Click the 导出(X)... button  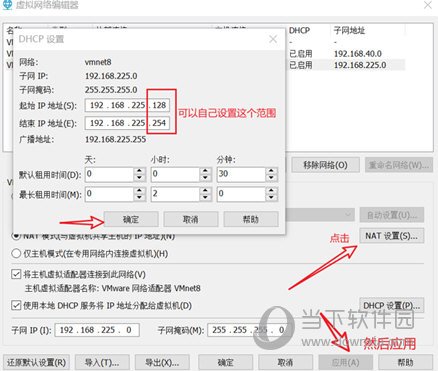[162, 362]
